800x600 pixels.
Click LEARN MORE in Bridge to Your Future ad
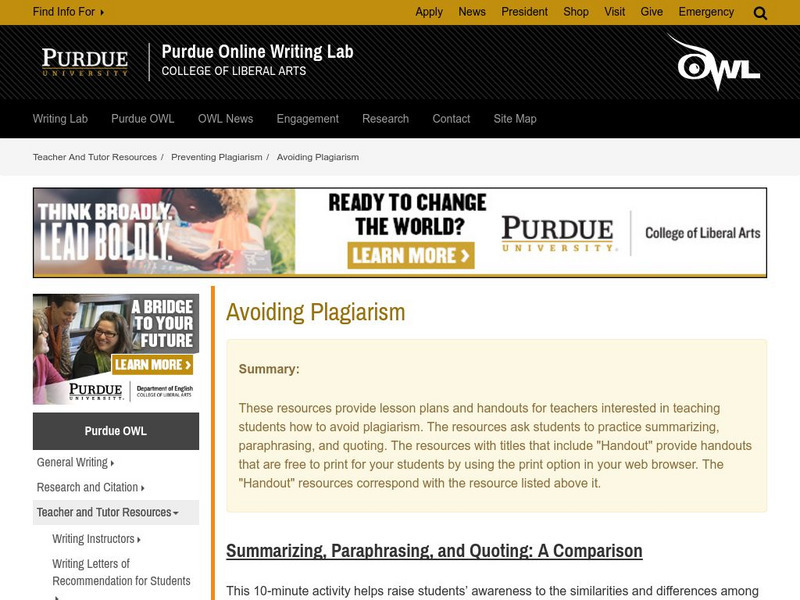click(x=153, y=364)
